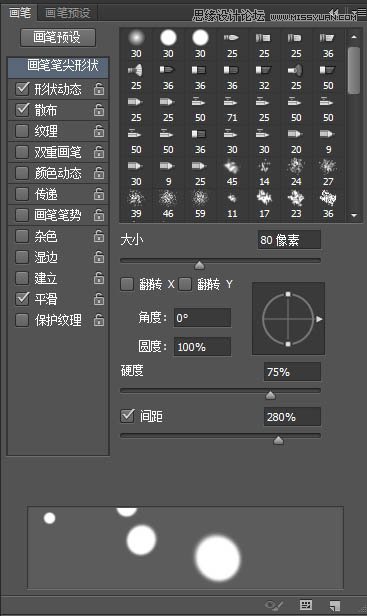
Task: Select the 11 size brush tip
Action: [x=232, y=205]
